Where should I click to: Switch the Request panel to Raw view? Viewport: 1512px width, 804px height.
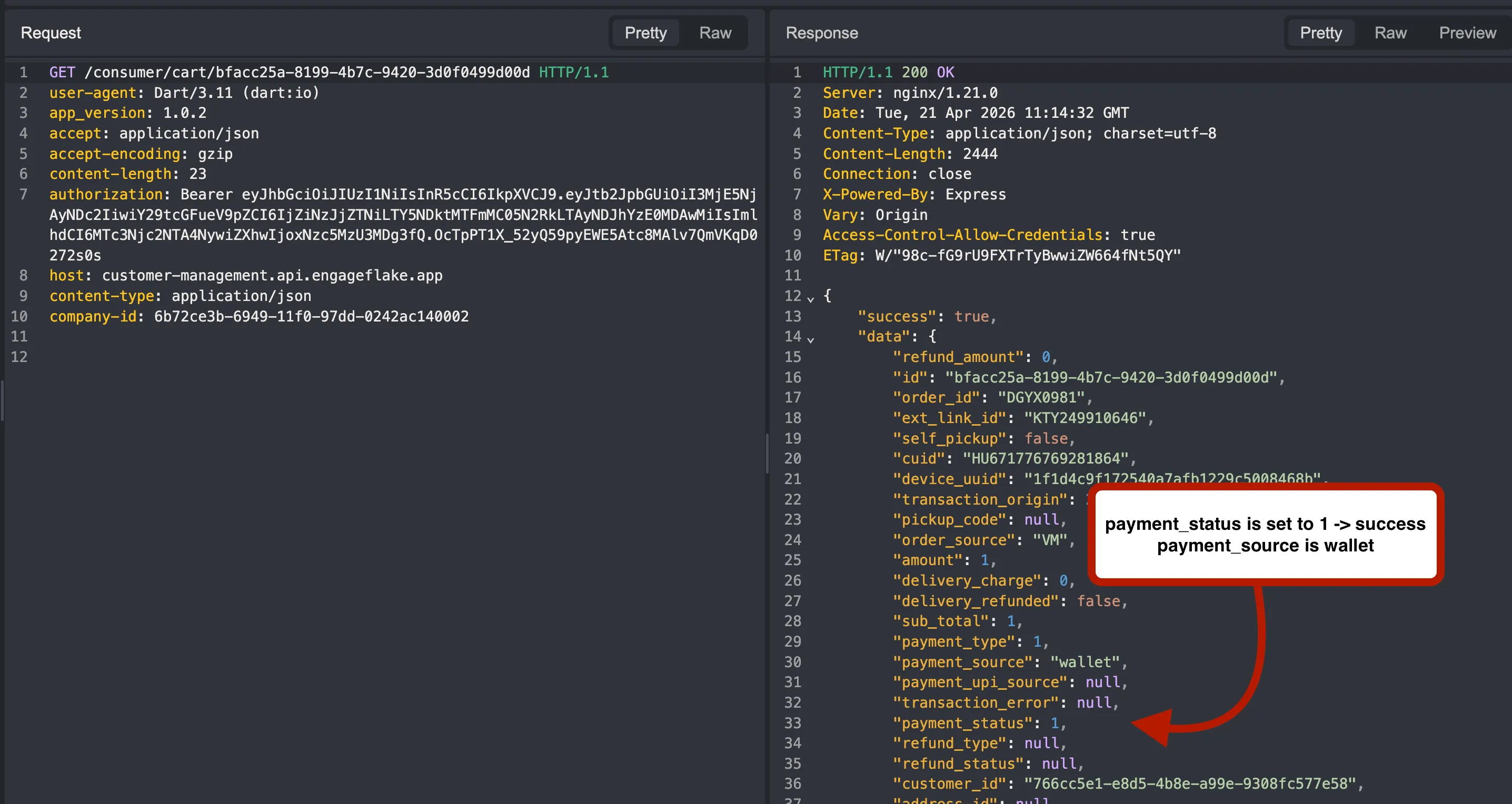(715, 32)
